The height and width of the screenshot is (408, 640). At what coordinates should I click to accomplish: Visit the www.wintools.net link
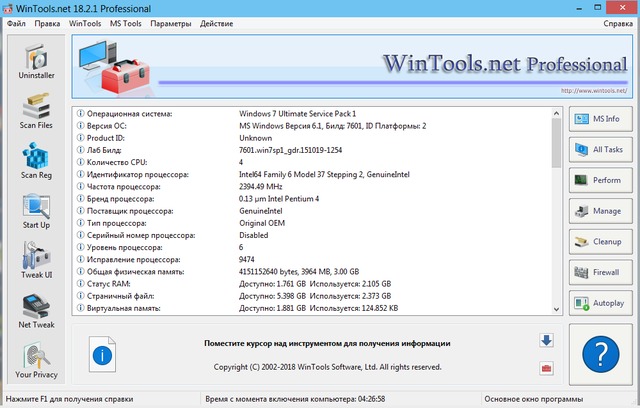(596, 90)
